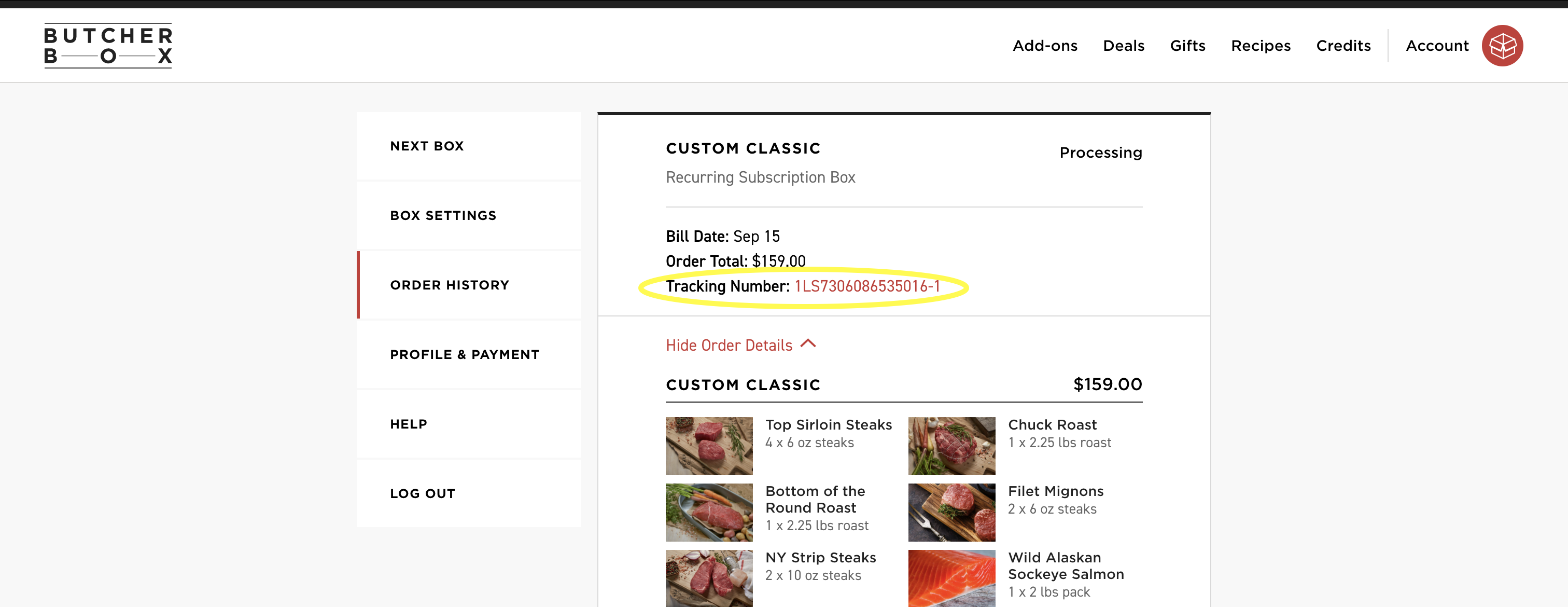Open the red box account icon
The image size is (1568, 607).
pos(1502,46)
